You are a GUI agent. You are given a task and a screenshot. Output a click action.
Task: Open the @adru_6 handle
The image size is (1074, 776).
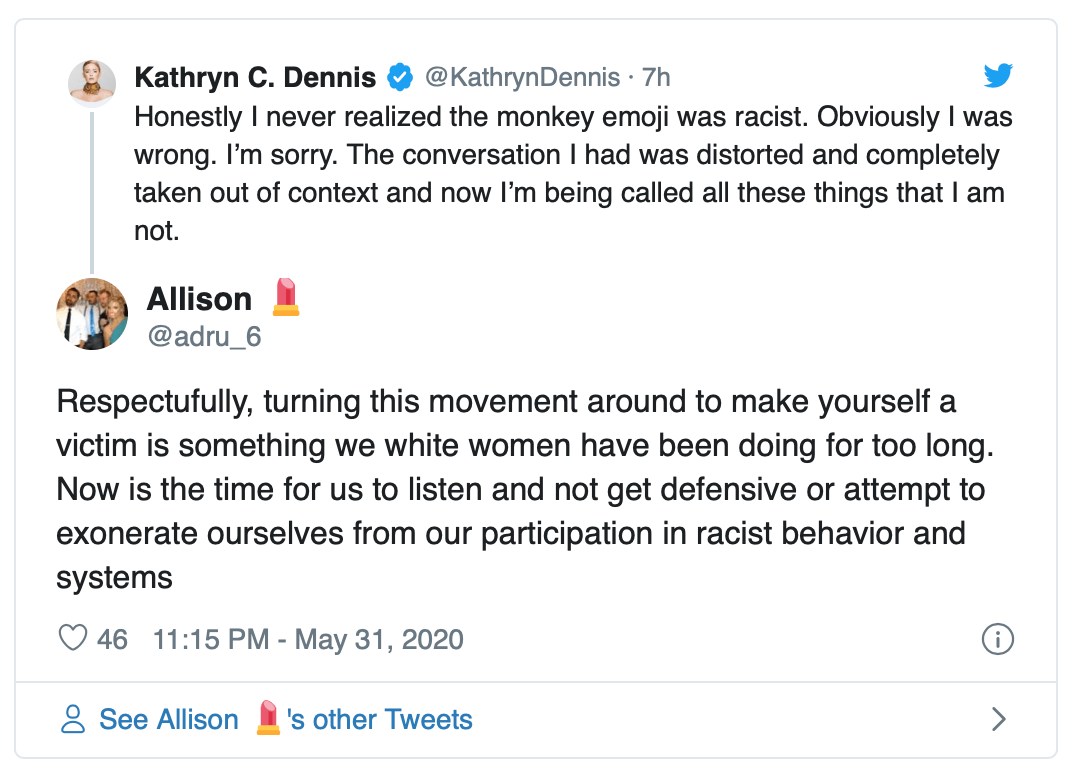pos(204,337)
